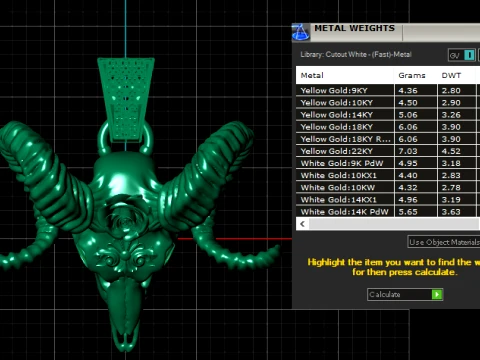Image resolution: width=480 pixels, height=360 pixels.
Task: Click the 3.18 DWT value
Action: [x=451, y=163]
